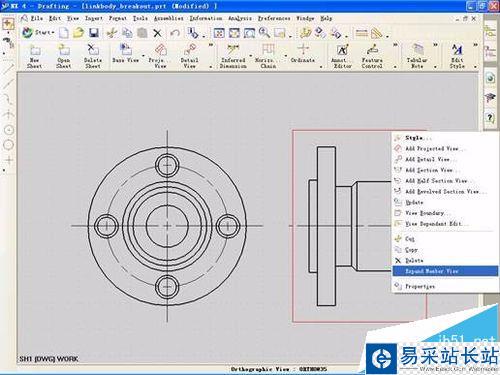The width and height of the screenshot is (500, 375).
Task: Expand the arrow next to Horiz Chain
Action: click(x=286, y=55)
